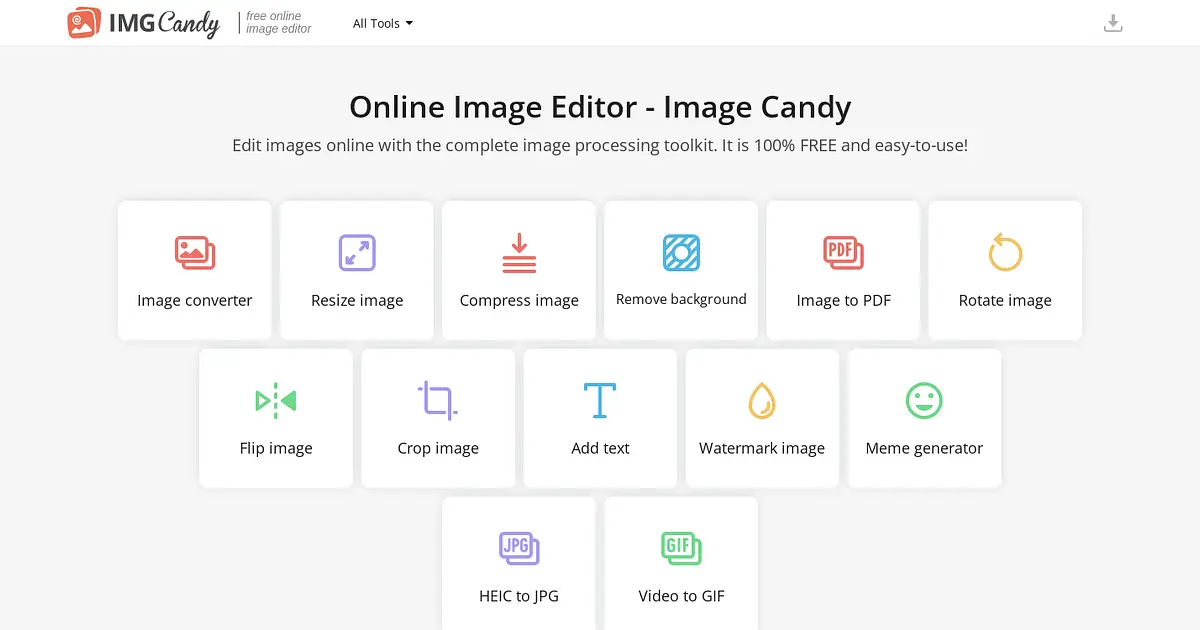The width and height of the screenshot is (1200, 630).
Task: Click the "free online image editor" tagline
Action: pyautogui.click(x=278, y=23)
